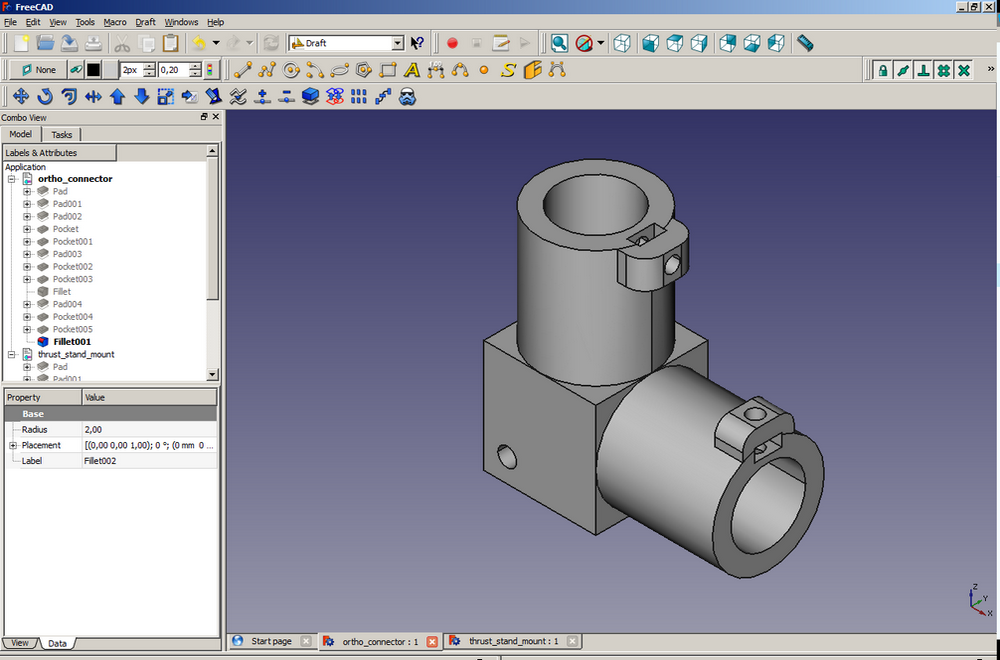Toggle the snap lock button

pyautogui.click(x=882, y=70)
